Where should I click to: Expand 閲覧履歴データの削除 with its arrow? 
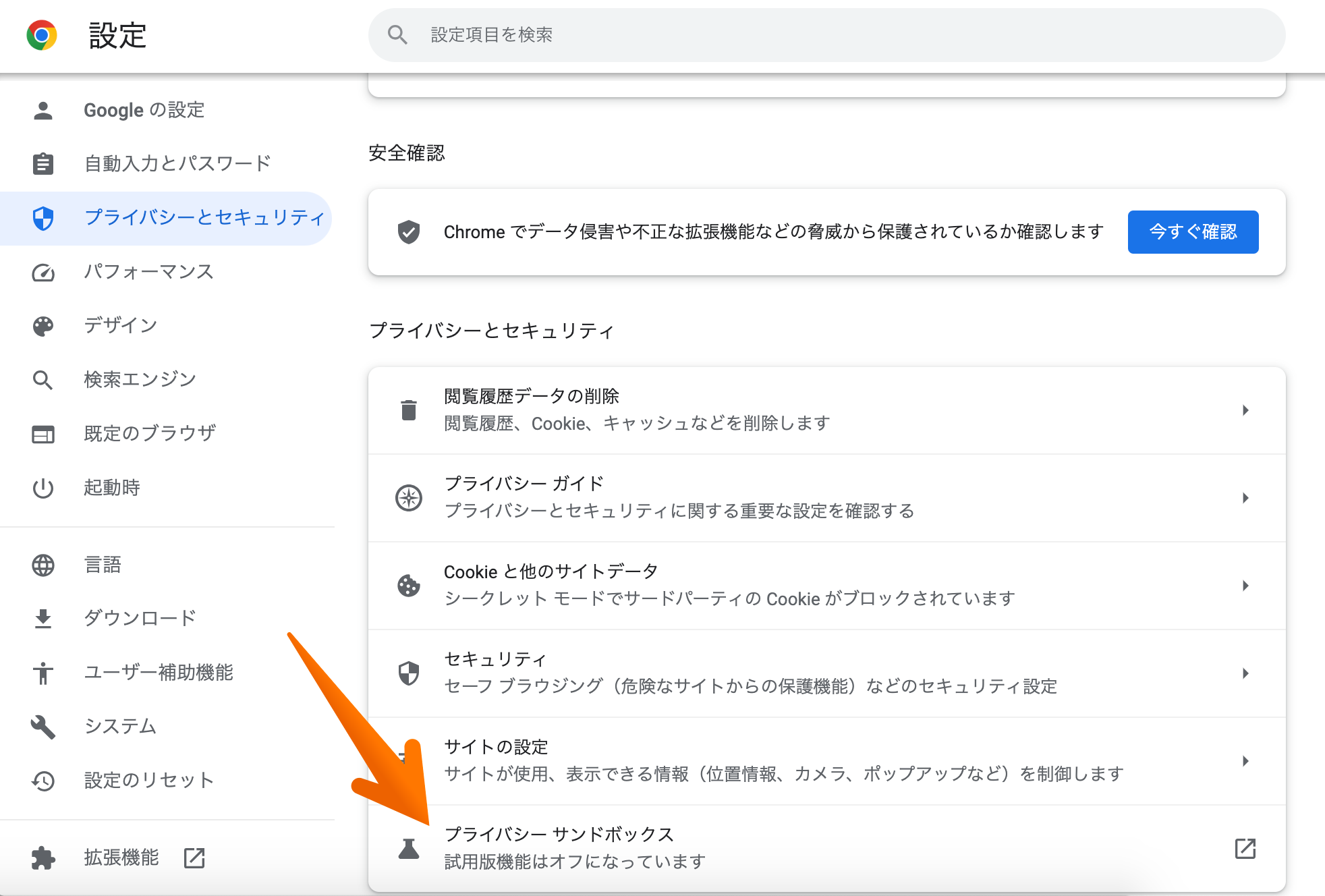[x=1245, y=410]
